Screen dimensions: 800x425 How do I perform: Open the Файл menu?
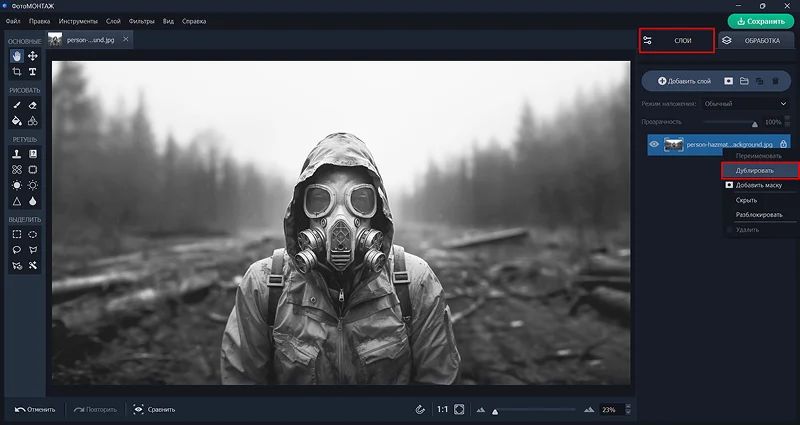13,21
